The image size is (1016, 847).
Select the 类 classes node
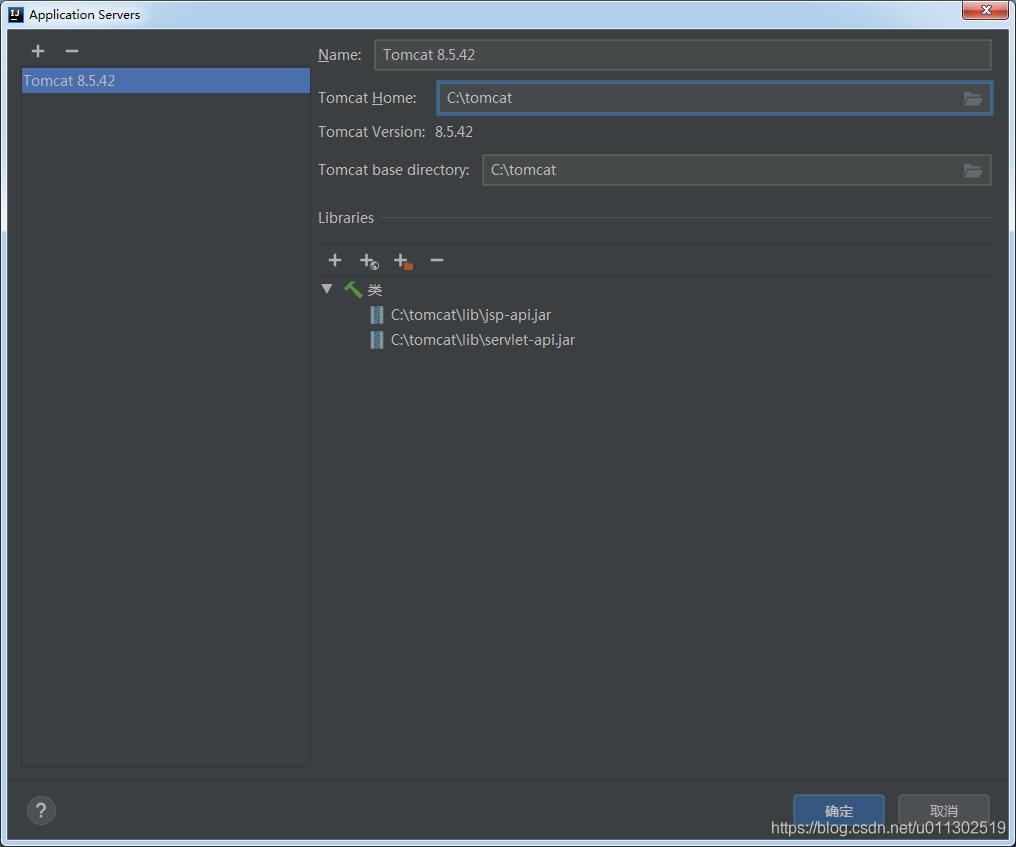(375, 290)
